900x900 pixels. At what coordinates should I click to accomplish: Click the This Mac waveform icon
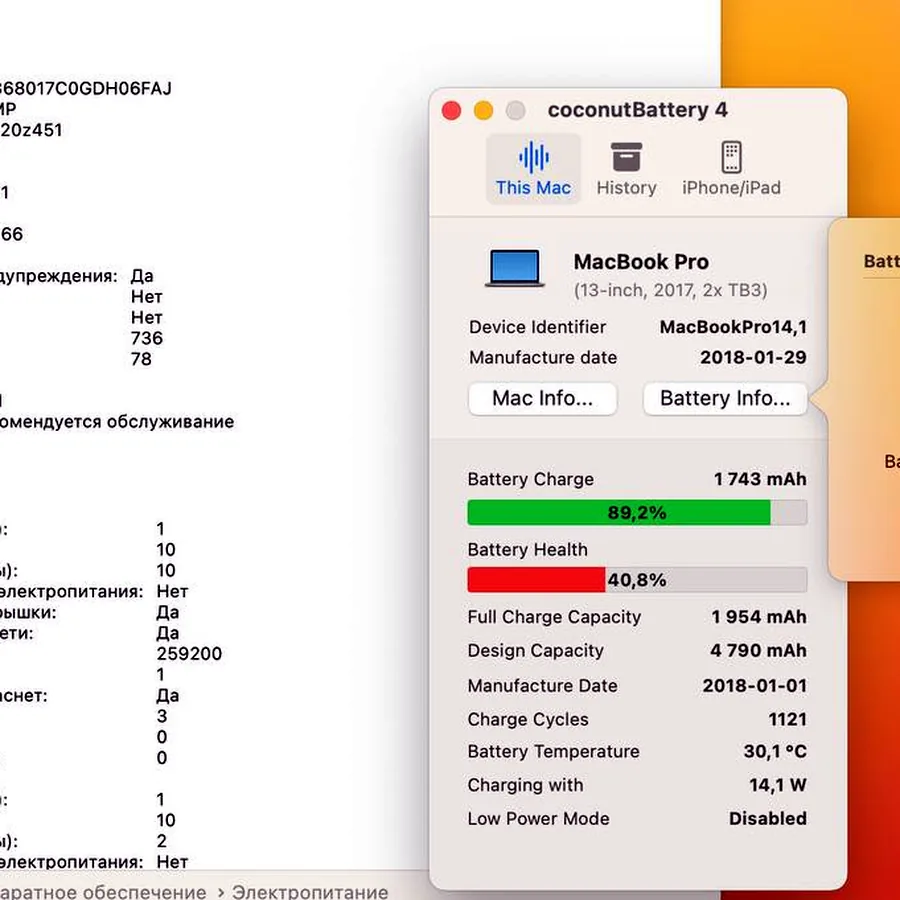click(534, 157)
